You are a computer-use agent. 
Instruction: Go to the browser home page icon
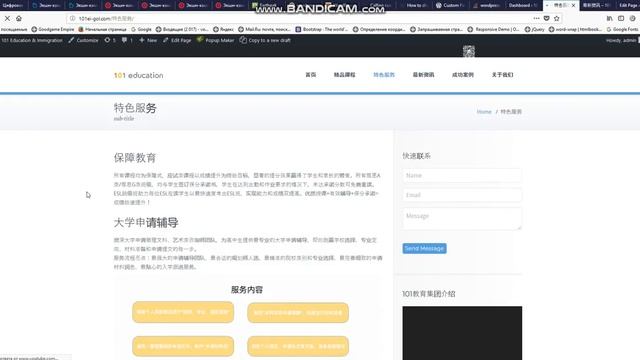pyautogui.click(x=19, y=18)
